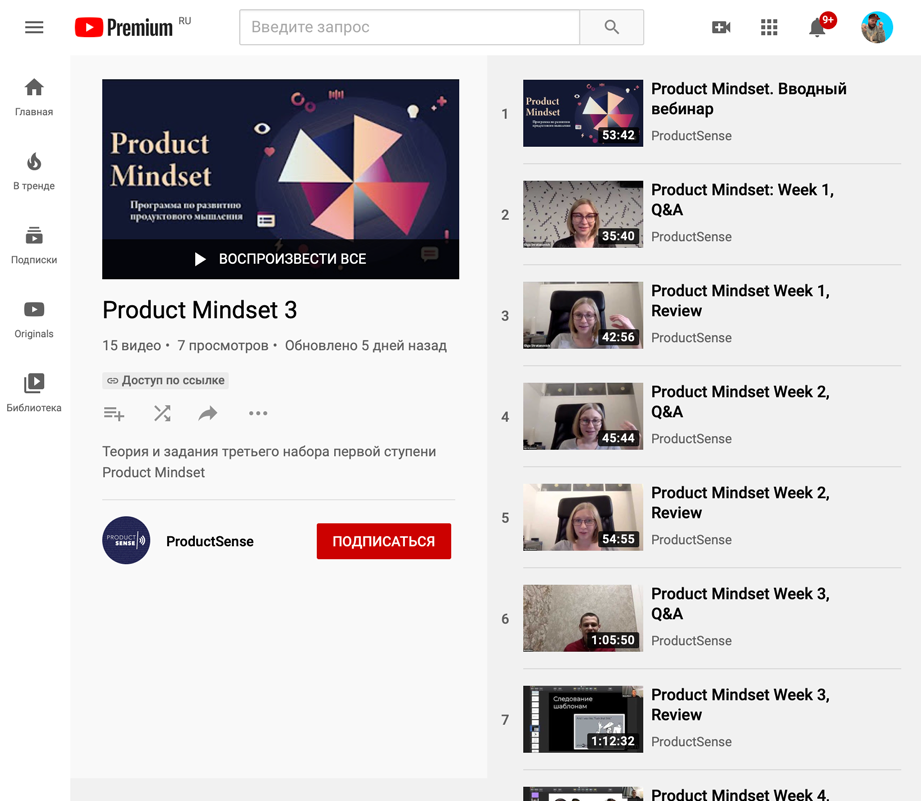Open notifications bell with 9+ badge

(819, 26)
